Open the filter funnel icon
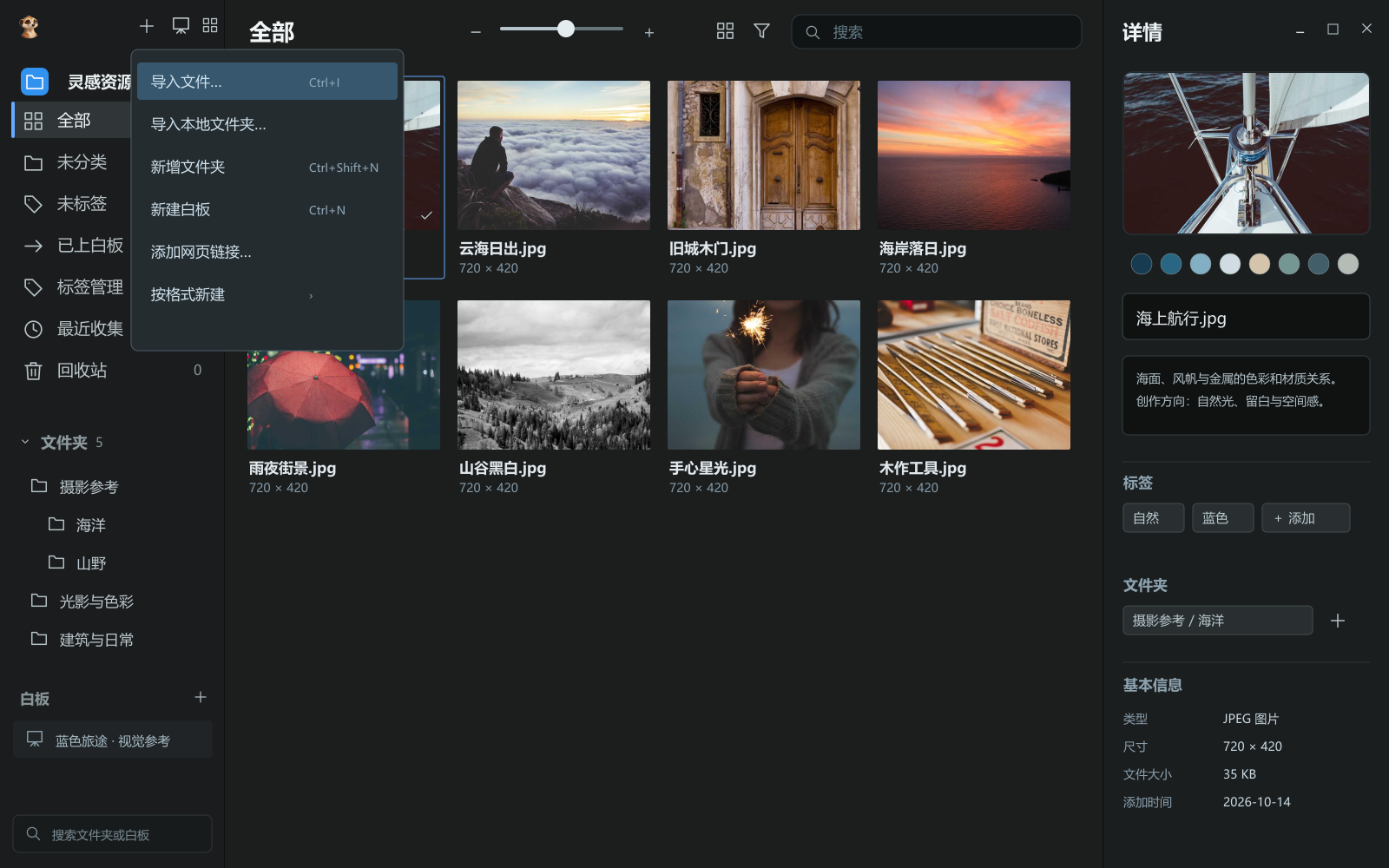Screen dimensions: 1389x868 761,31
